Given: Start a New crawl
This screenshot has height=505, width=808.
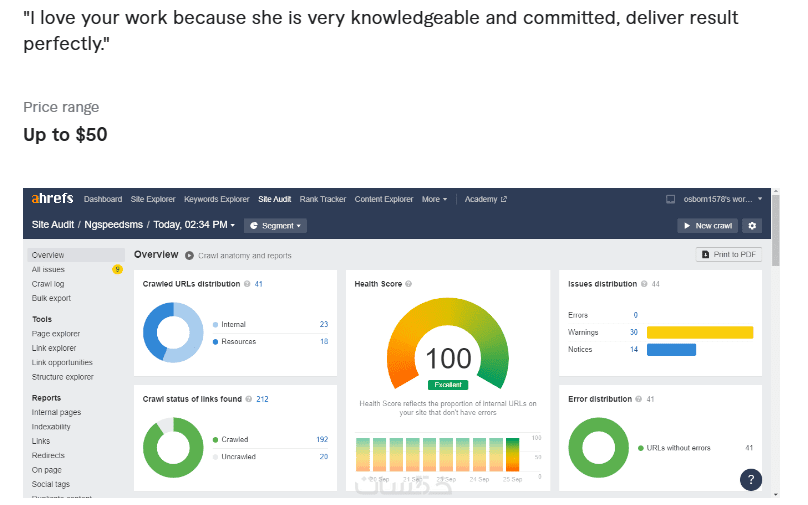Looking at the screenshot, I should [x=708, y=226].
